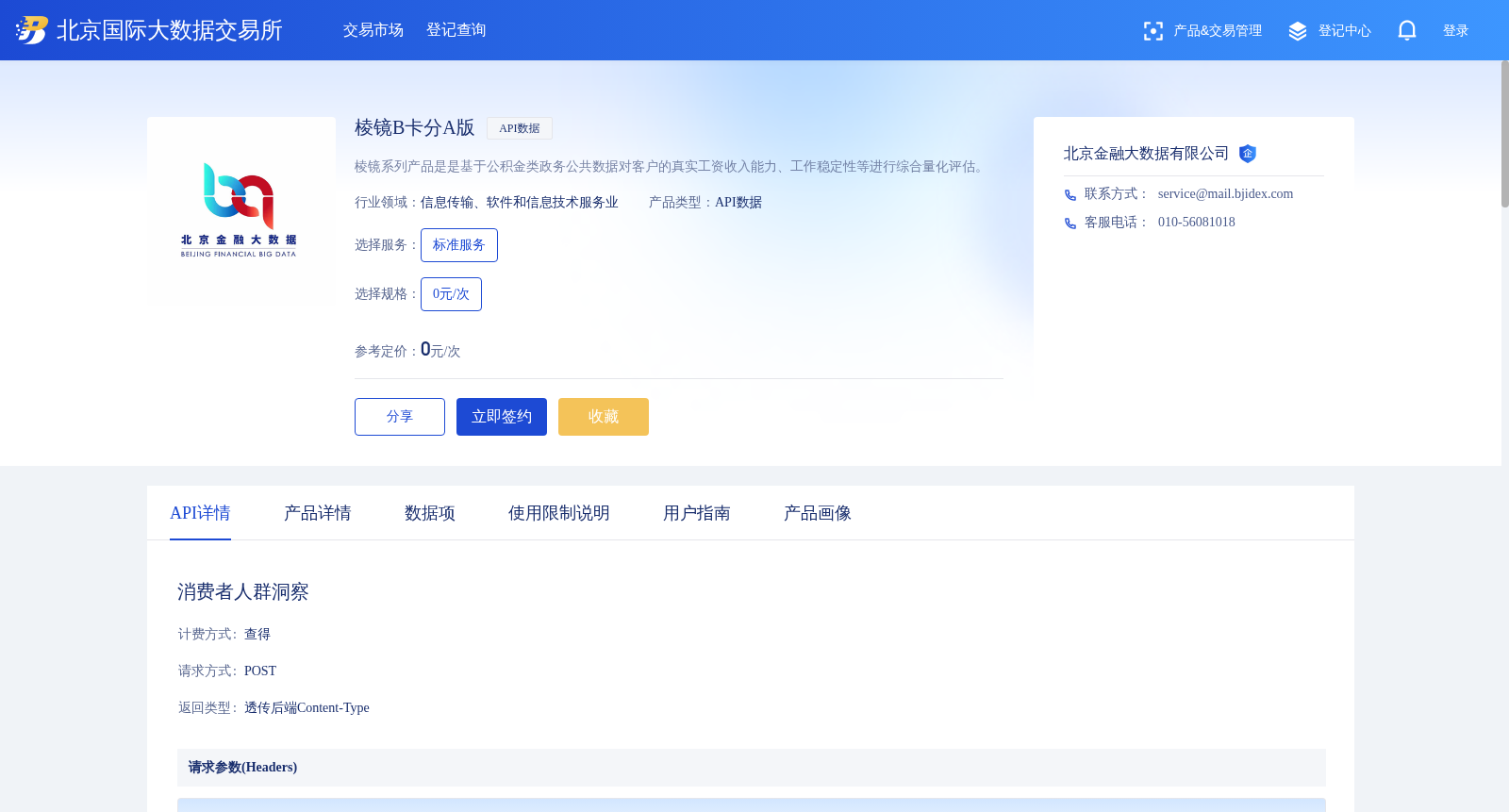
Task: Select the 0元/次 specification option
Action: (451, 294)
